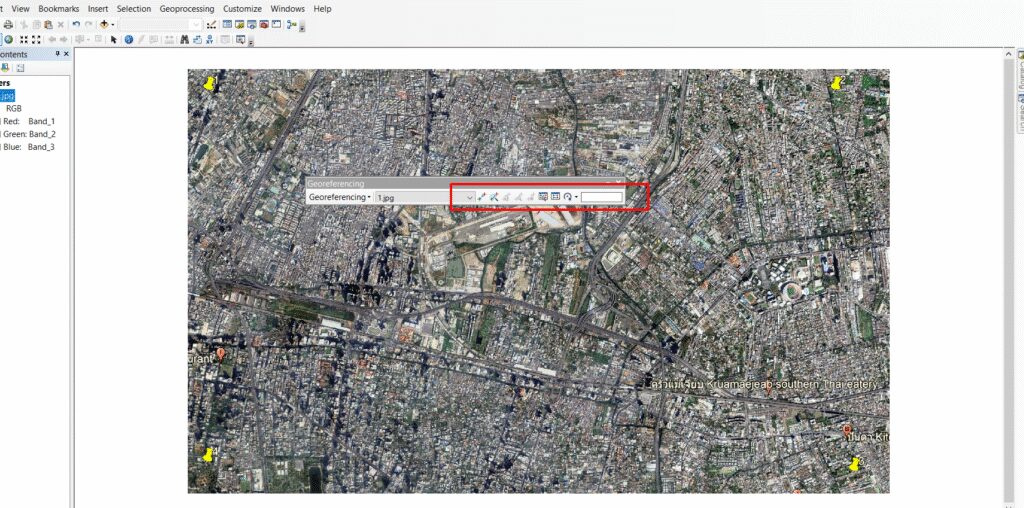Close the Table Of Contents panel

point(66,54)
